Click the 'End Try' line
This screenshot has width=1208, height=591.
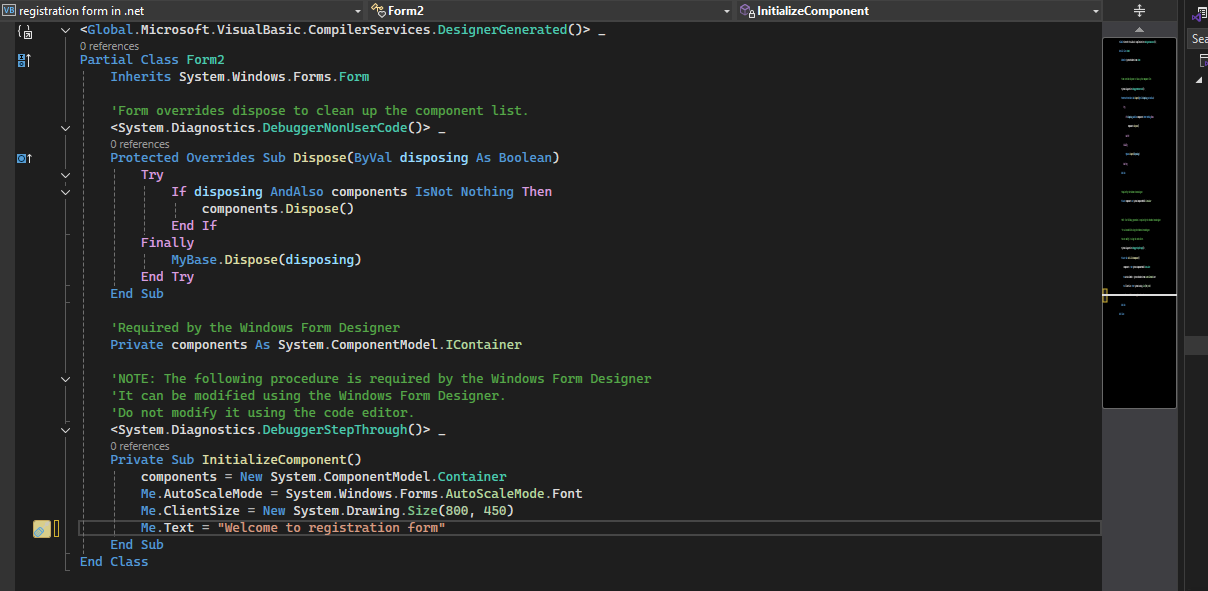point(167,277)
